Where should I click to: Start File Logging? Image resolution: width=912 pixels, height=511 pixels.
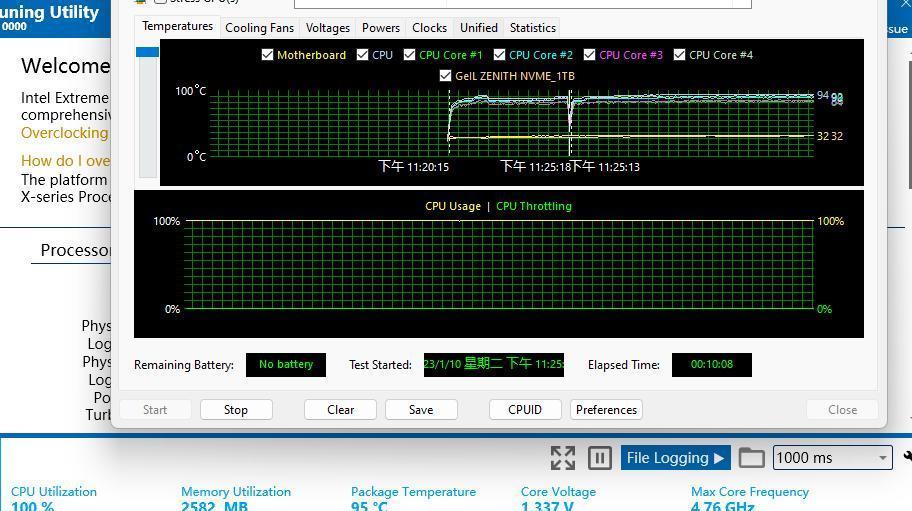675,458
